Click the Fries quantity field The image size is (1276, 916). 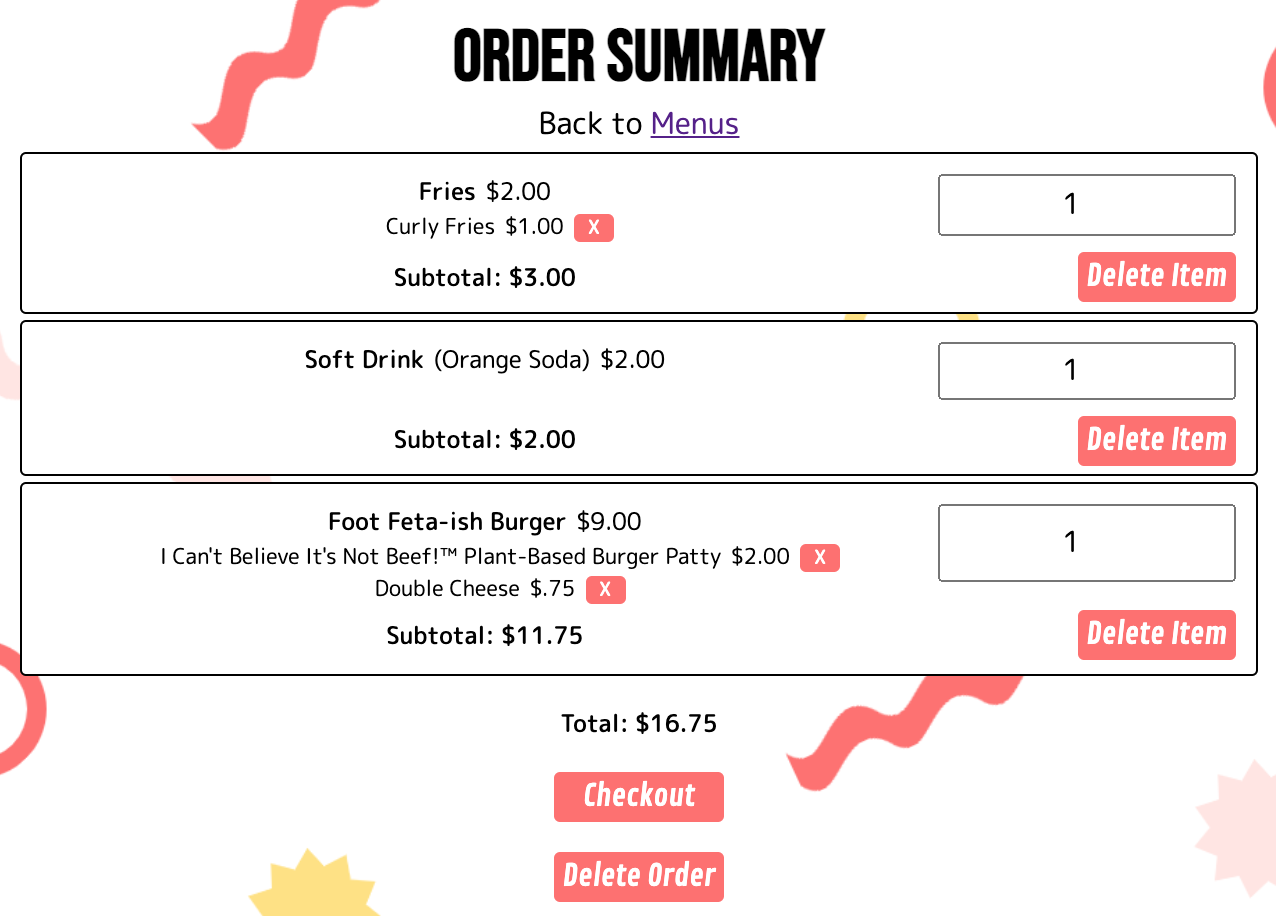1086,205
